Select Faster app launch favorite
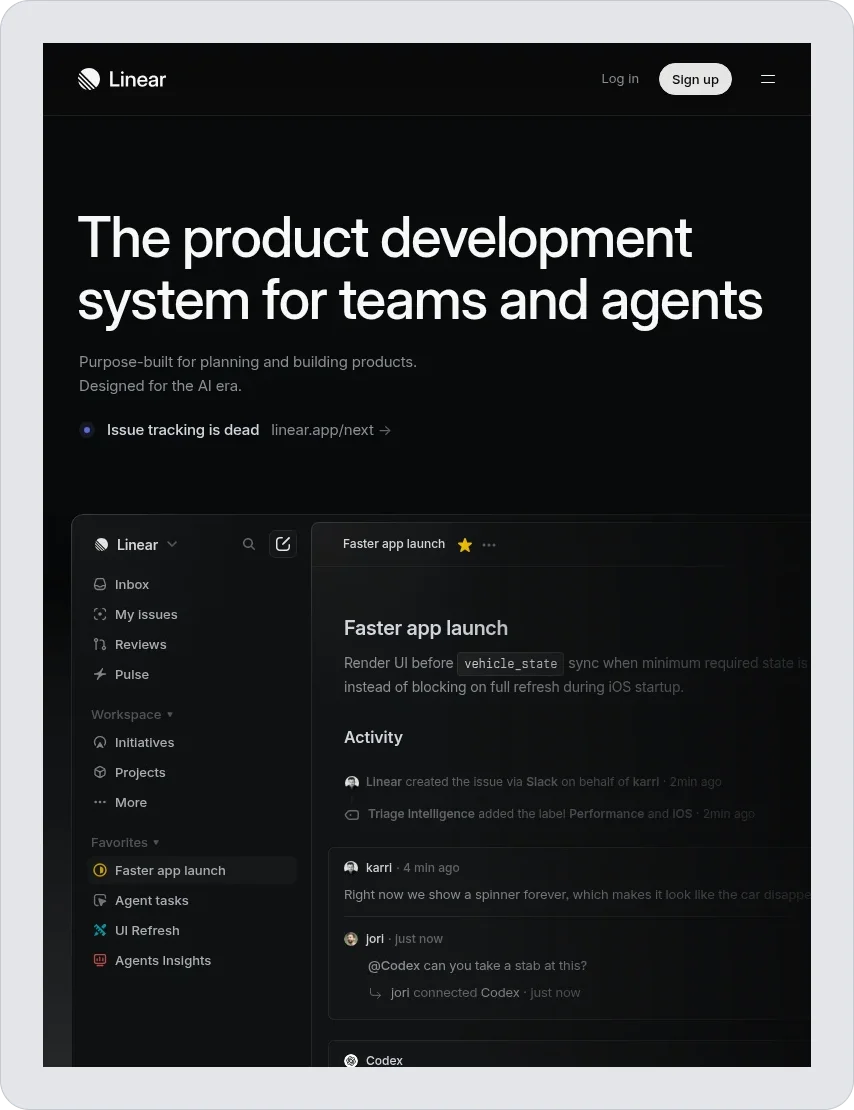The width and height of the screenshot is (854, 1110). (x=191, y=870)
